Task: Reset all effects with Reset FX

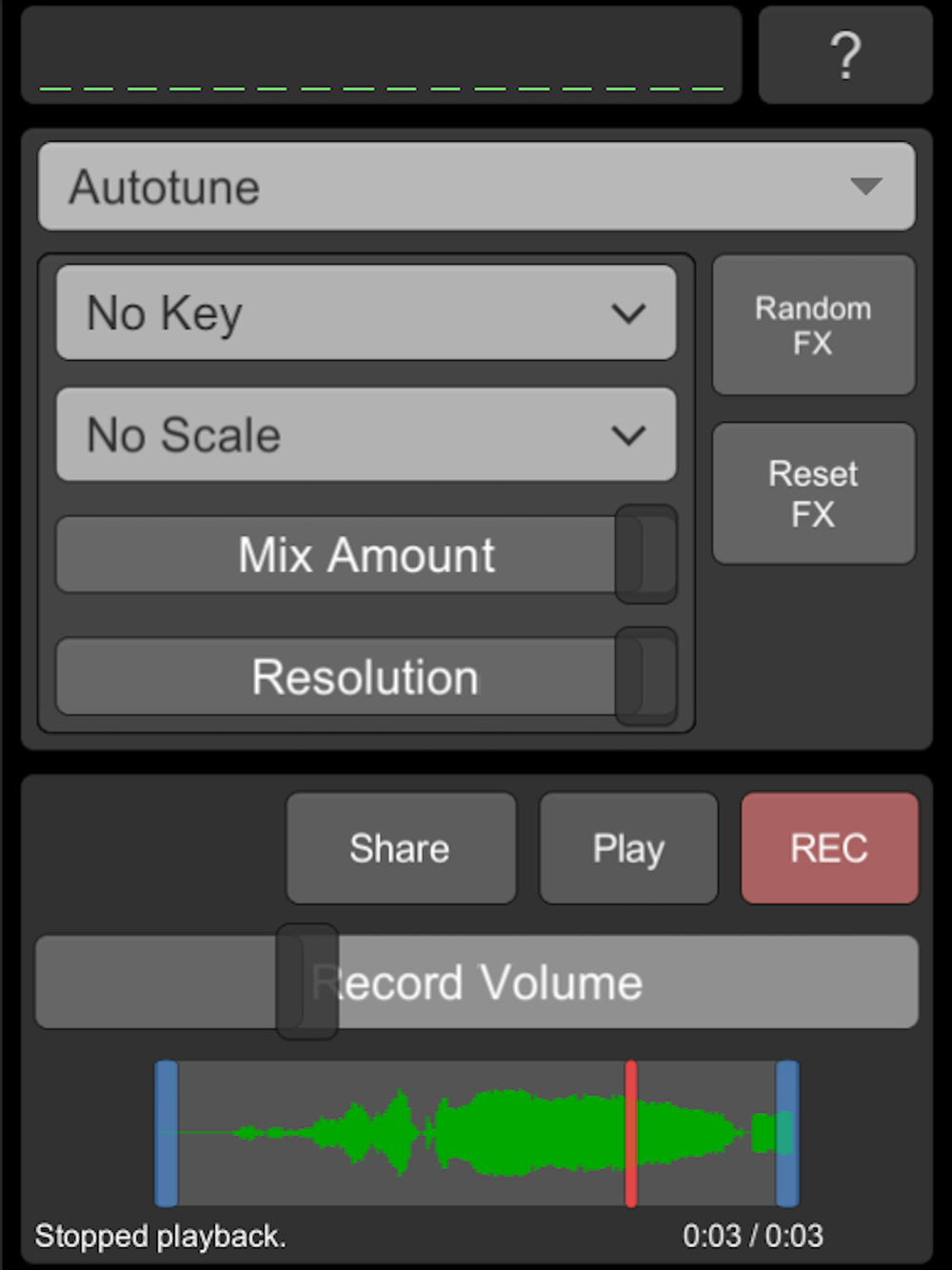Action: tap(814, 493)
